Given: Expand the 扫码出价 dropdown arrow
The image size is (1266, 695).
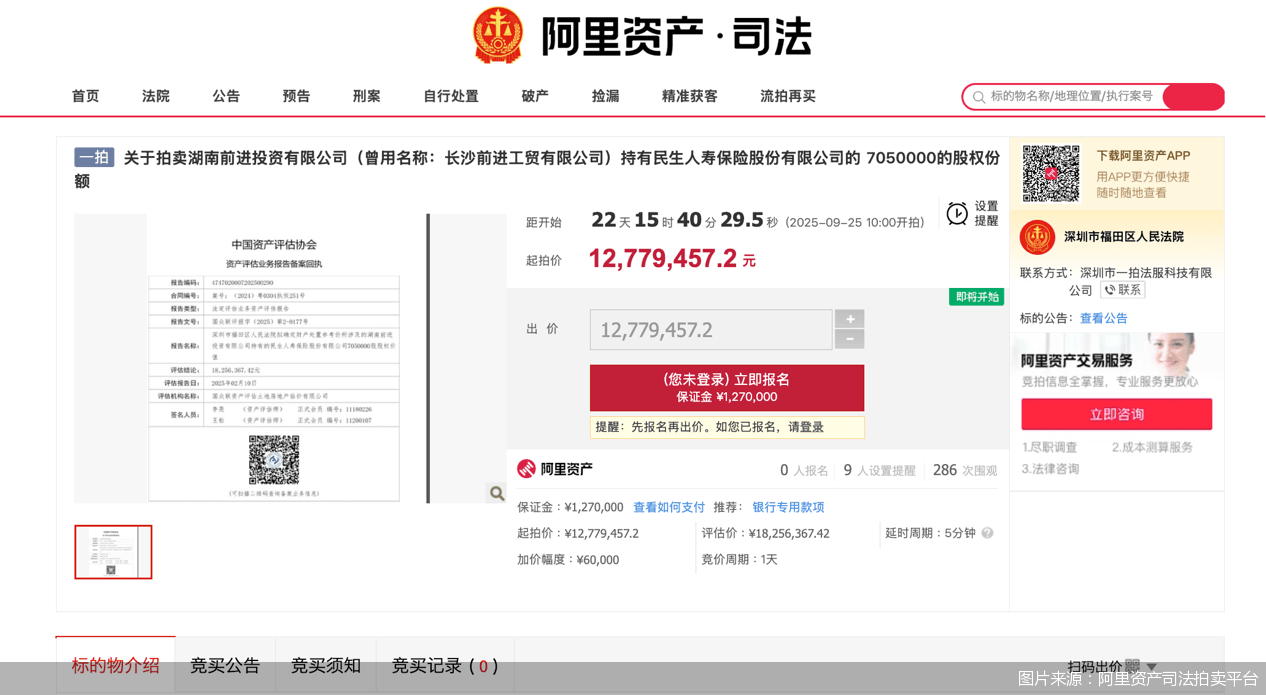Looking at the screenshot, I should (x=1152, y=667).
